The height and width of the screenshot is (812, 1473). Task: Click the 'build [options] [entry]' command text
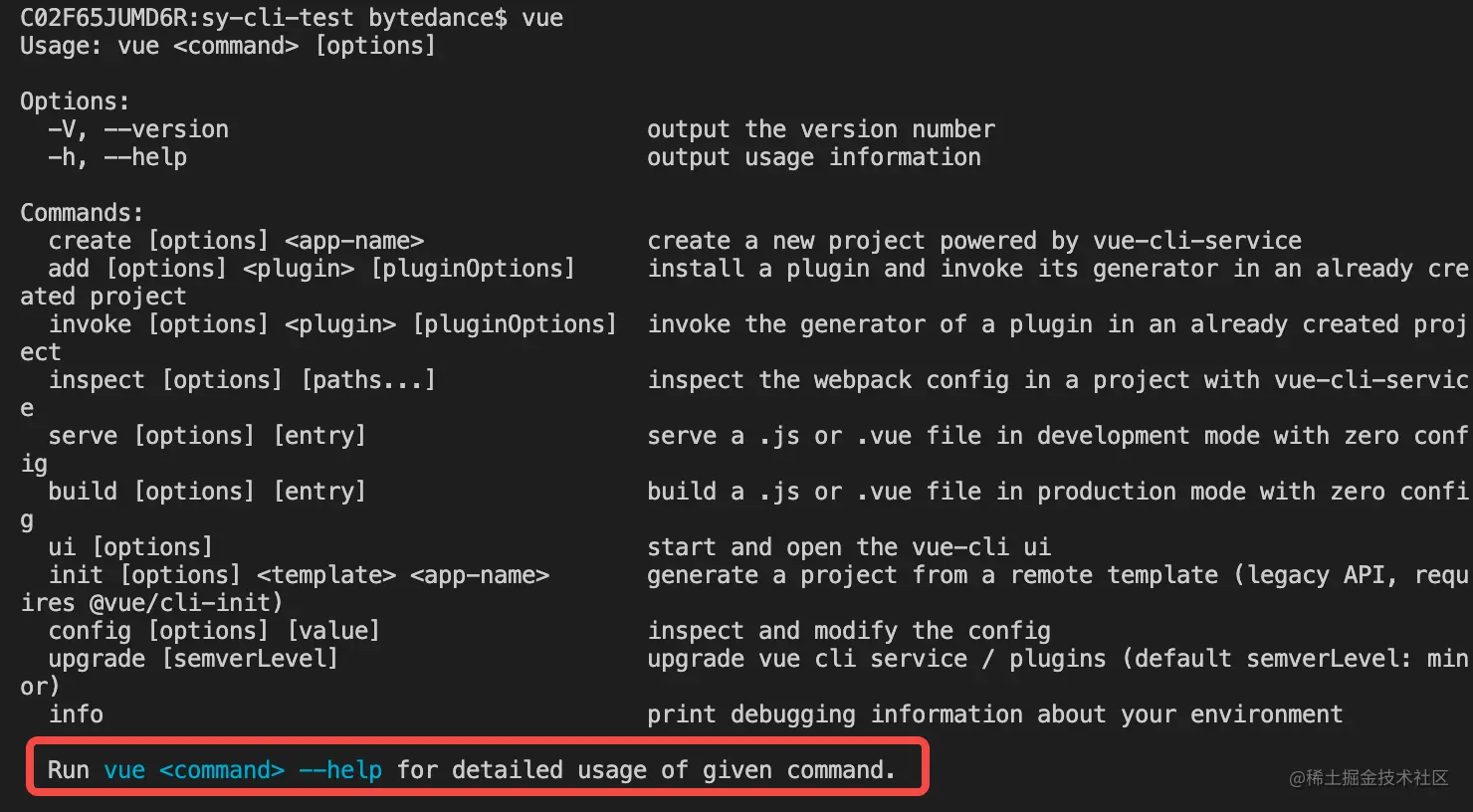[x=207, y=492]
